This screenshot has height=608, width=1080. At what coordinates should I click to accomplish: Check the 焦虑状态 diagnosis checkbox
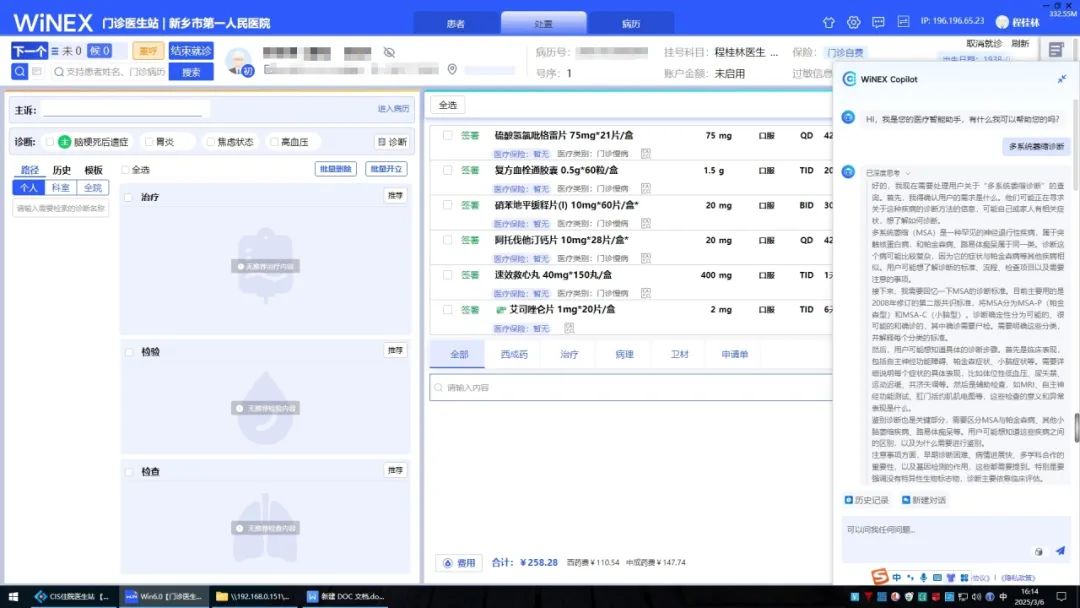click(x=211, y=142)
